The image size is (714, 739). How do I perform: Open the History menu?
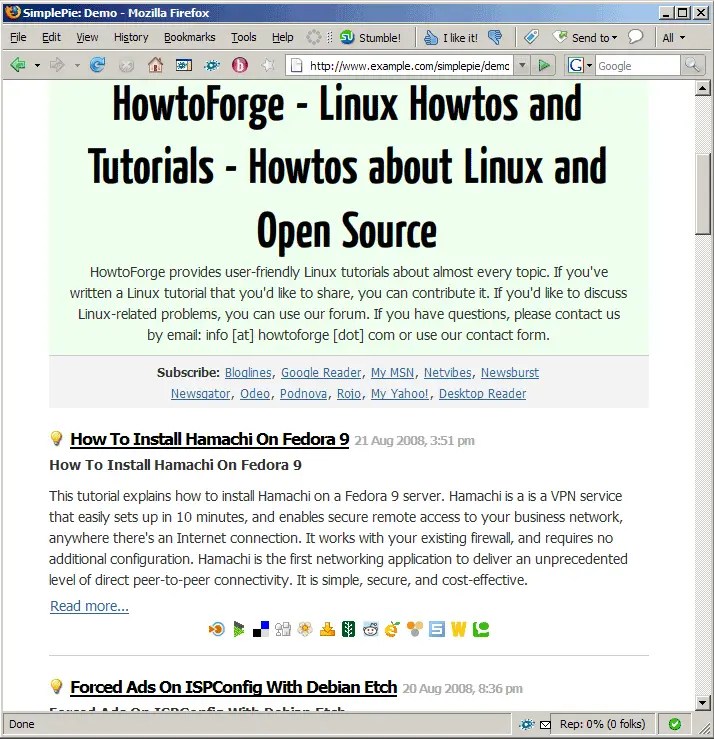click(x=131, y=37)
